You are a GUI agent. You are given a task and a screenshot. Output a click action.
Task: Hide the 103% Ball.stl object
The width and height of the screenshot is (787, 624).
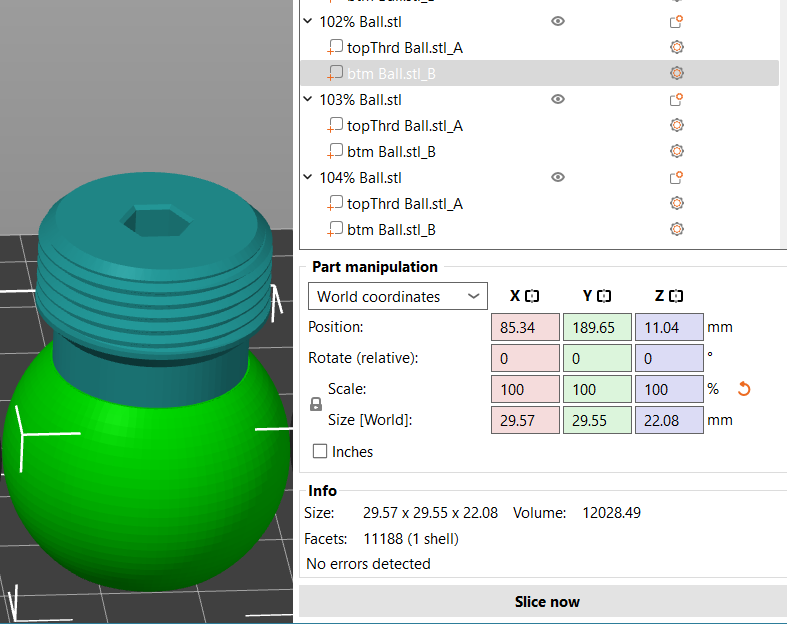pyautogui.click(x=558, y=99)
